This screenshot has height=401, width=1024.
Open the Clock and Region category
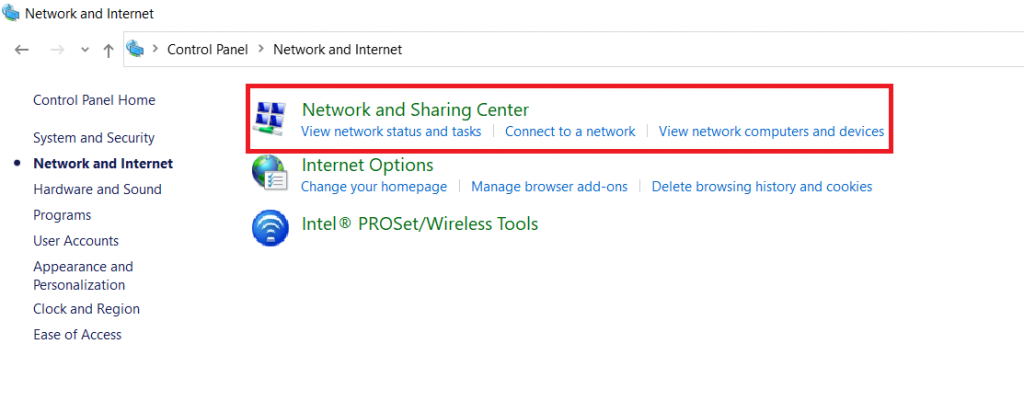click(86, 309)
